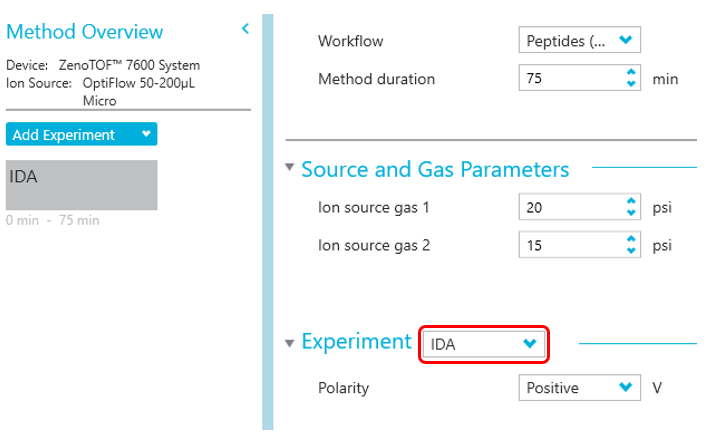Increase Ion source gas 1 value
723x437 pixels.
(630, 202)
